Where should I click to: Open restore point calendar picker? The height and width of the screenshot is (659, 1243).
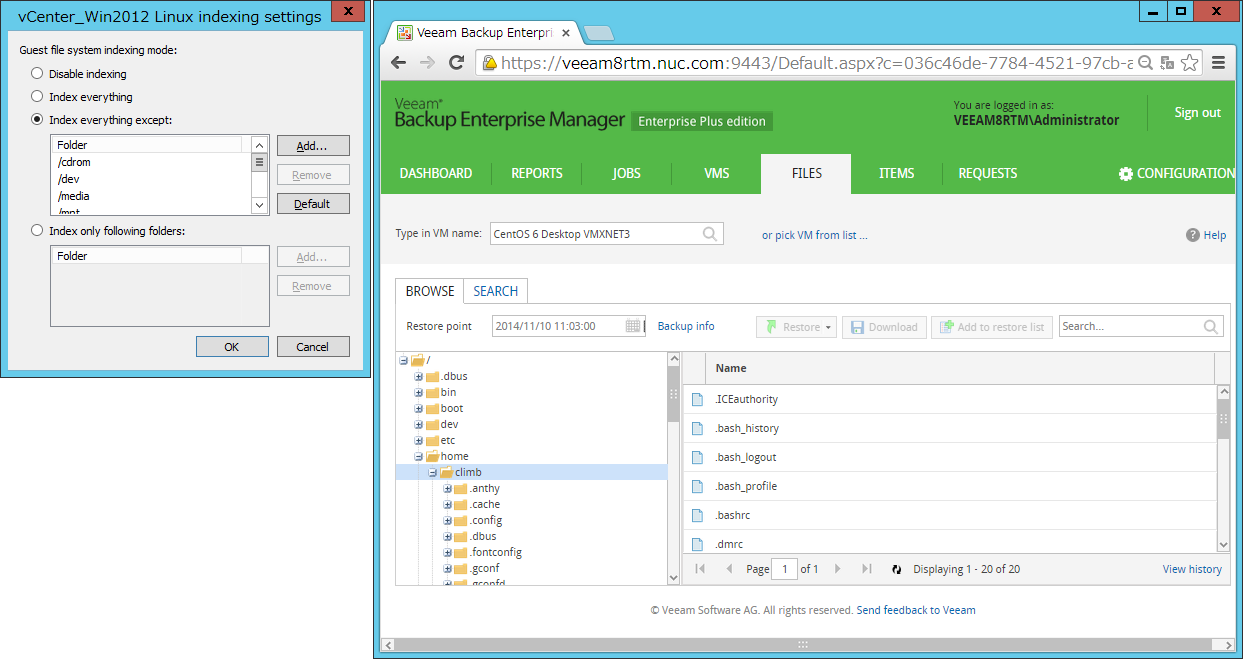(633, 326)
